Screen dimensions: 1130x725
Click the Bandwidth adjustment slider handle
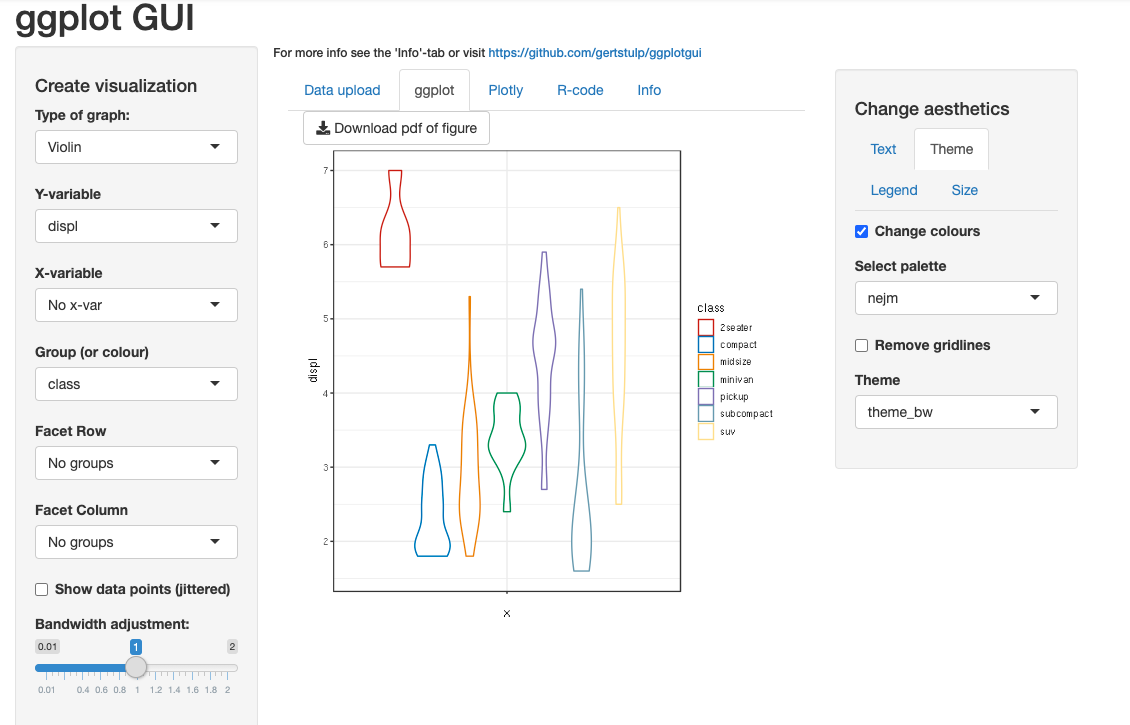[x=137, y=668]
